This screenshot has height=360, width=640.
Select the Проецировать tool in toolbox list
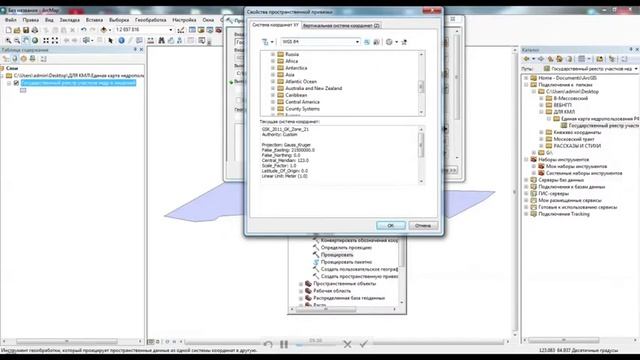click(337, 255)
